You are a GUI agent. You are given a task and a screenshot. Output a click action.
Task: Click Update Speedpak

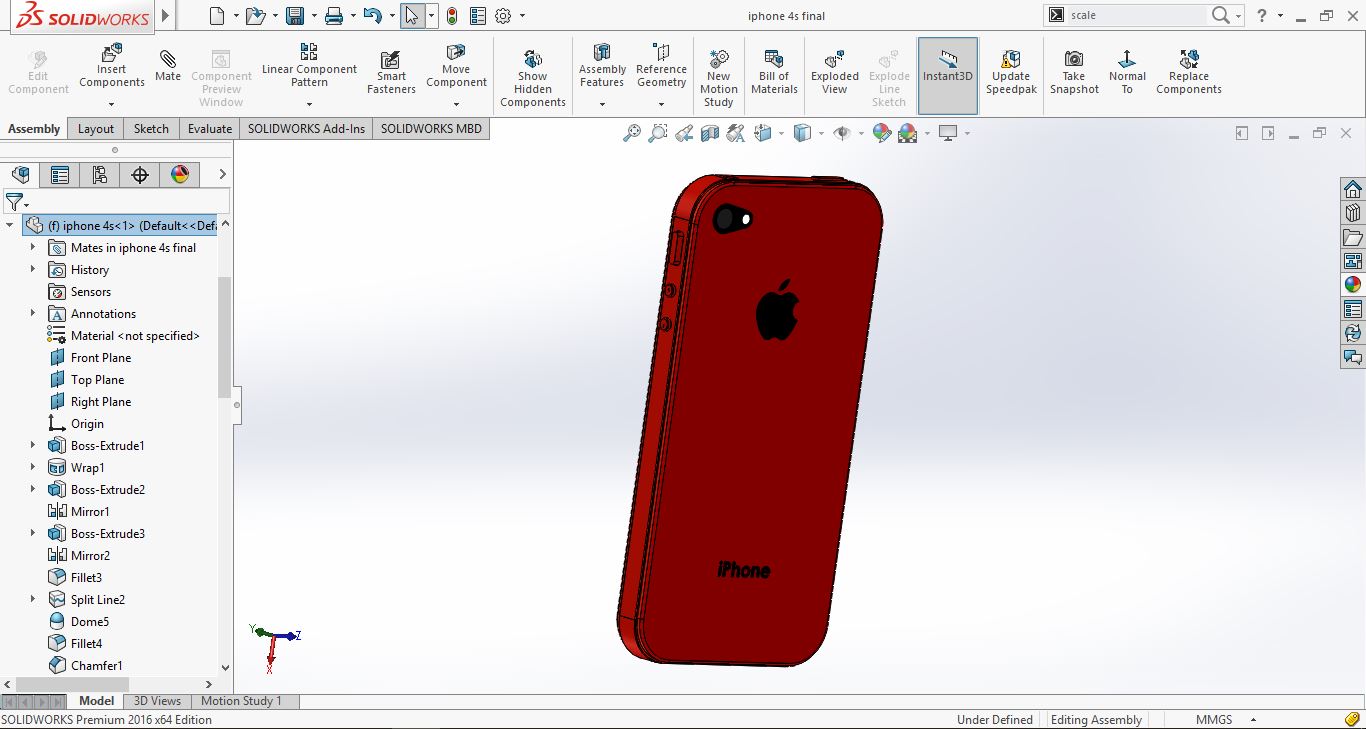coord(1011,72)
